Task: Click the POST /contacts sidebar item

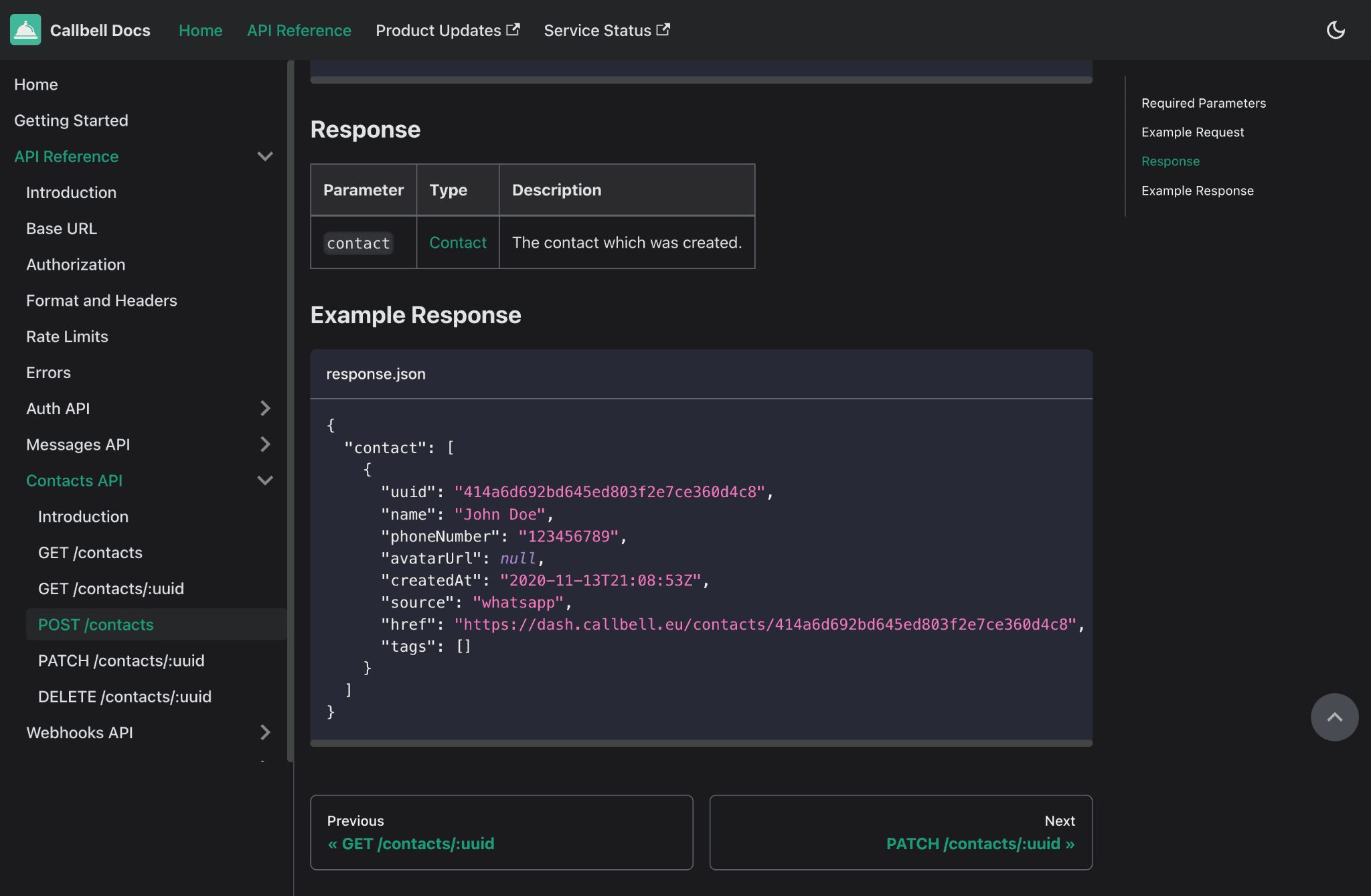Action: (x=96, y=624)
